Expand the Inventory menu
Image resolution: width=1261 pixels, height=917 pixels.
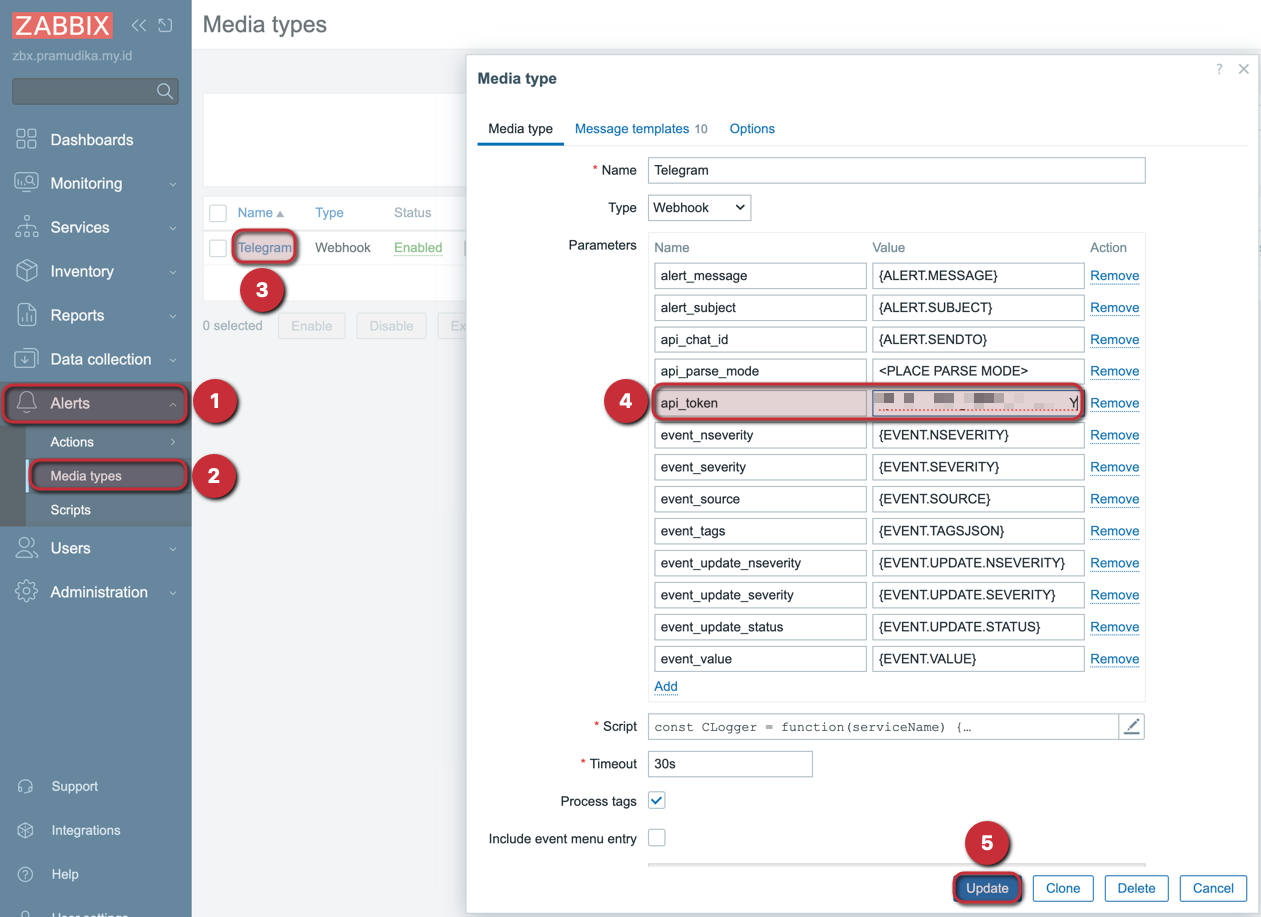click(172, 272)
